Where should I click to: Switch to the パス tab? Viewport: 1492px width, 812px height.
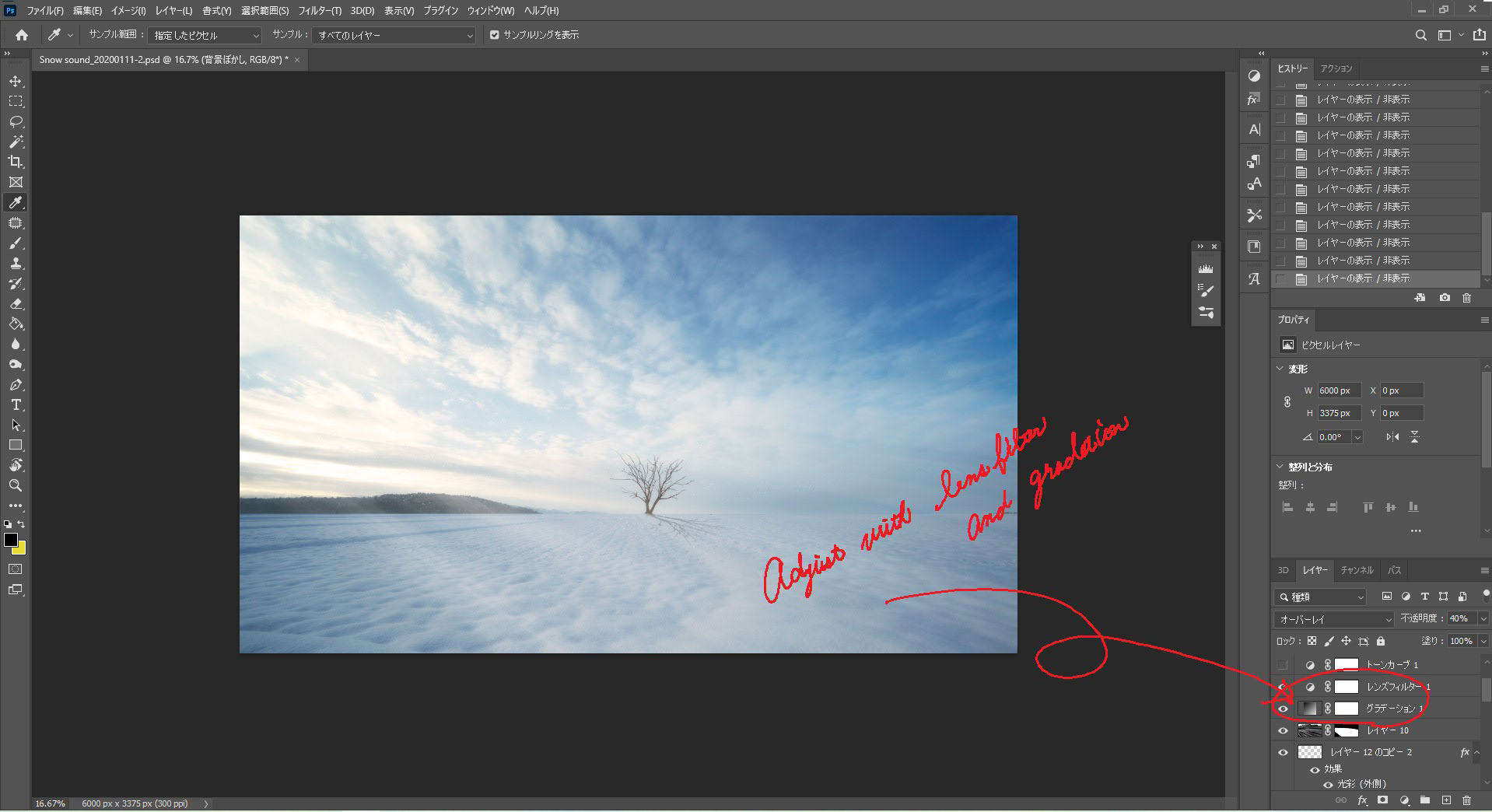pos(1395,570)
